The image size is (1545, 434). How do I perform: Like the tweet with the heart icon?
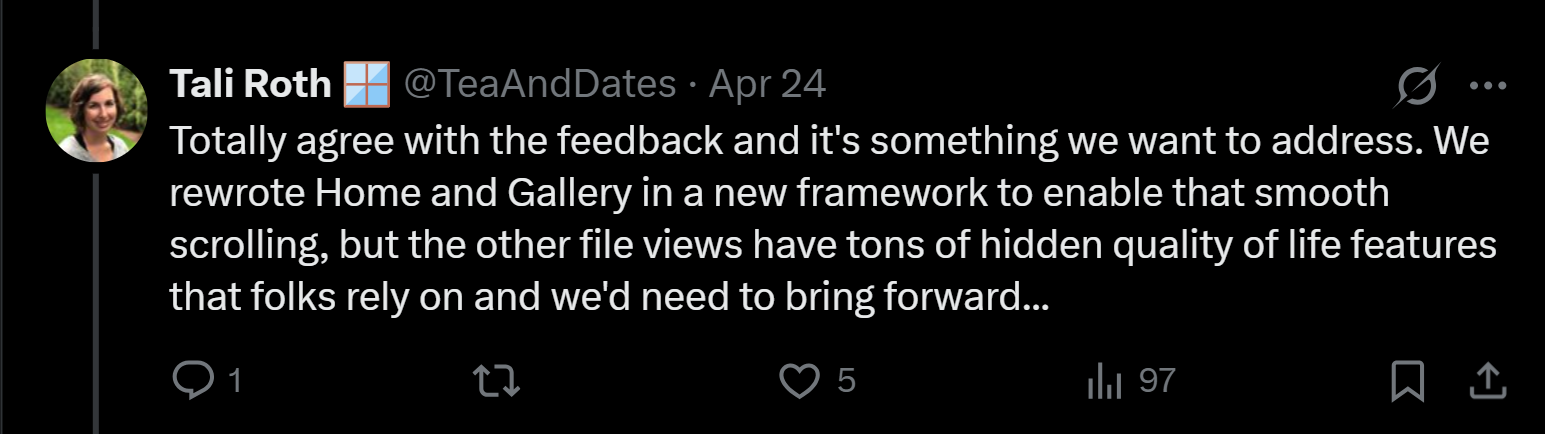coord(799,381)
